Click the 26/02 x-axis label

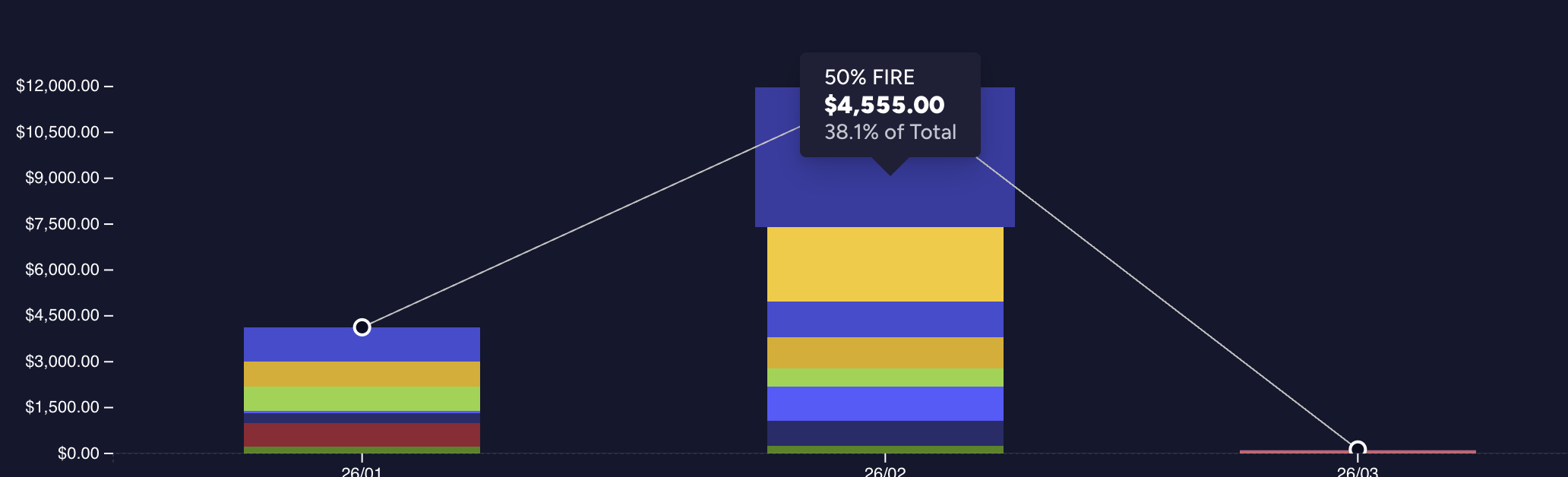(885, 472)
